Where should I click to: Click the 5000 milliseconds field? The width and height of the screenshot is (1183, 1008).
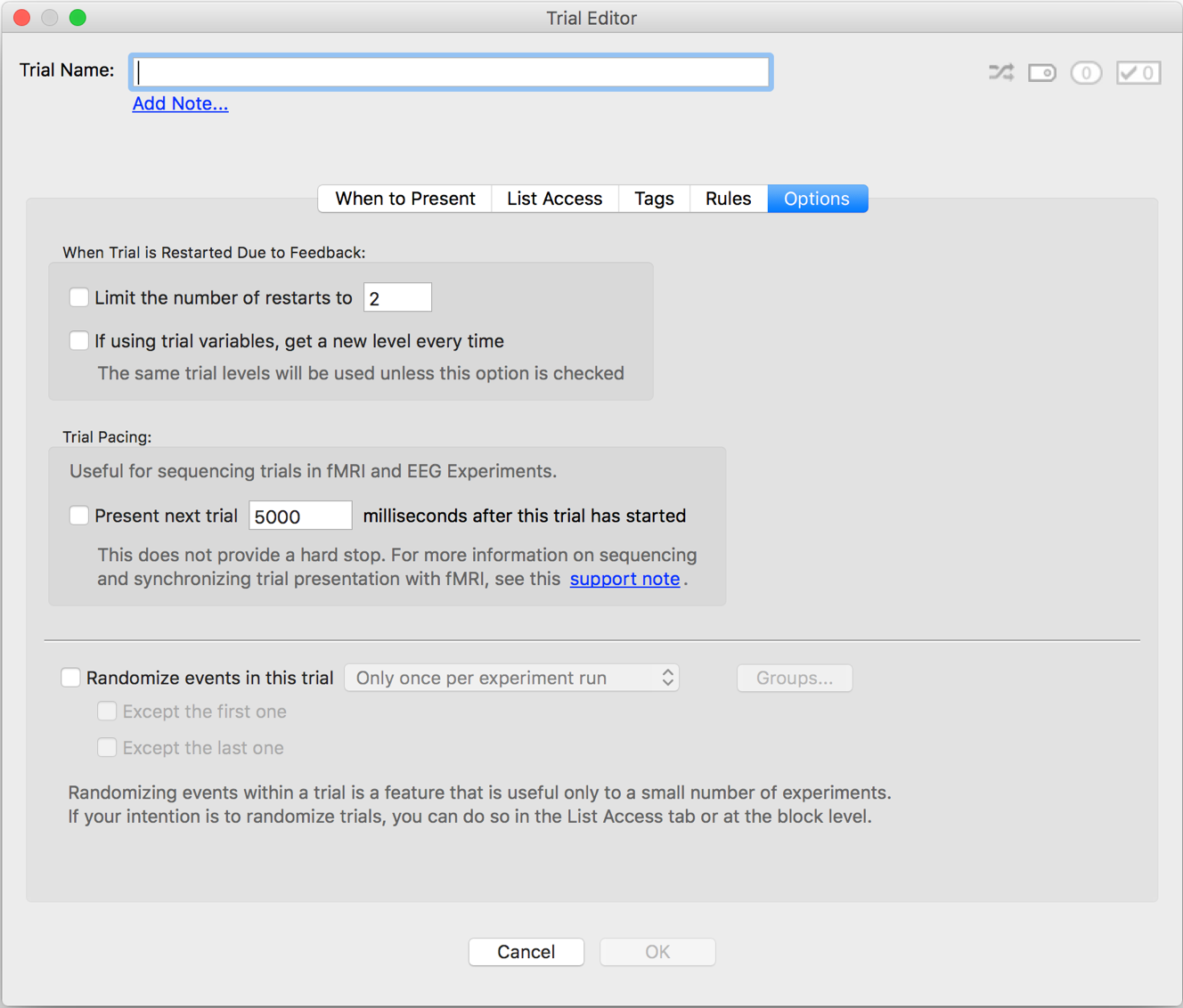tap(300, 516)
